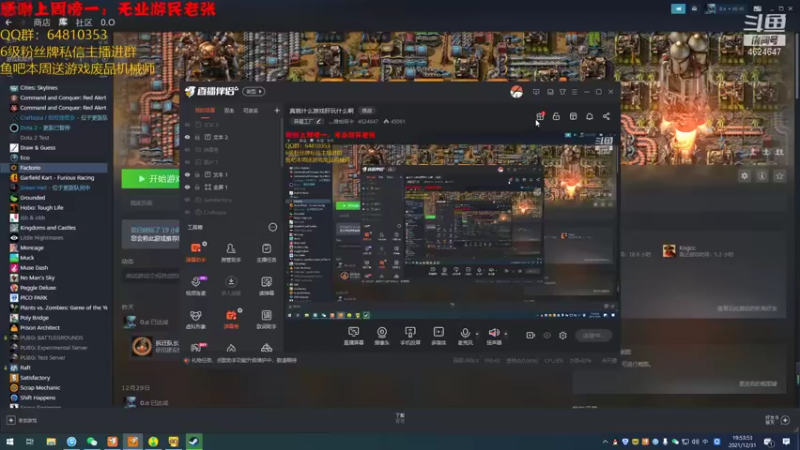Open the 房管助手 tool icon
This screenshot has height=450, width=800.
point(231,252)
